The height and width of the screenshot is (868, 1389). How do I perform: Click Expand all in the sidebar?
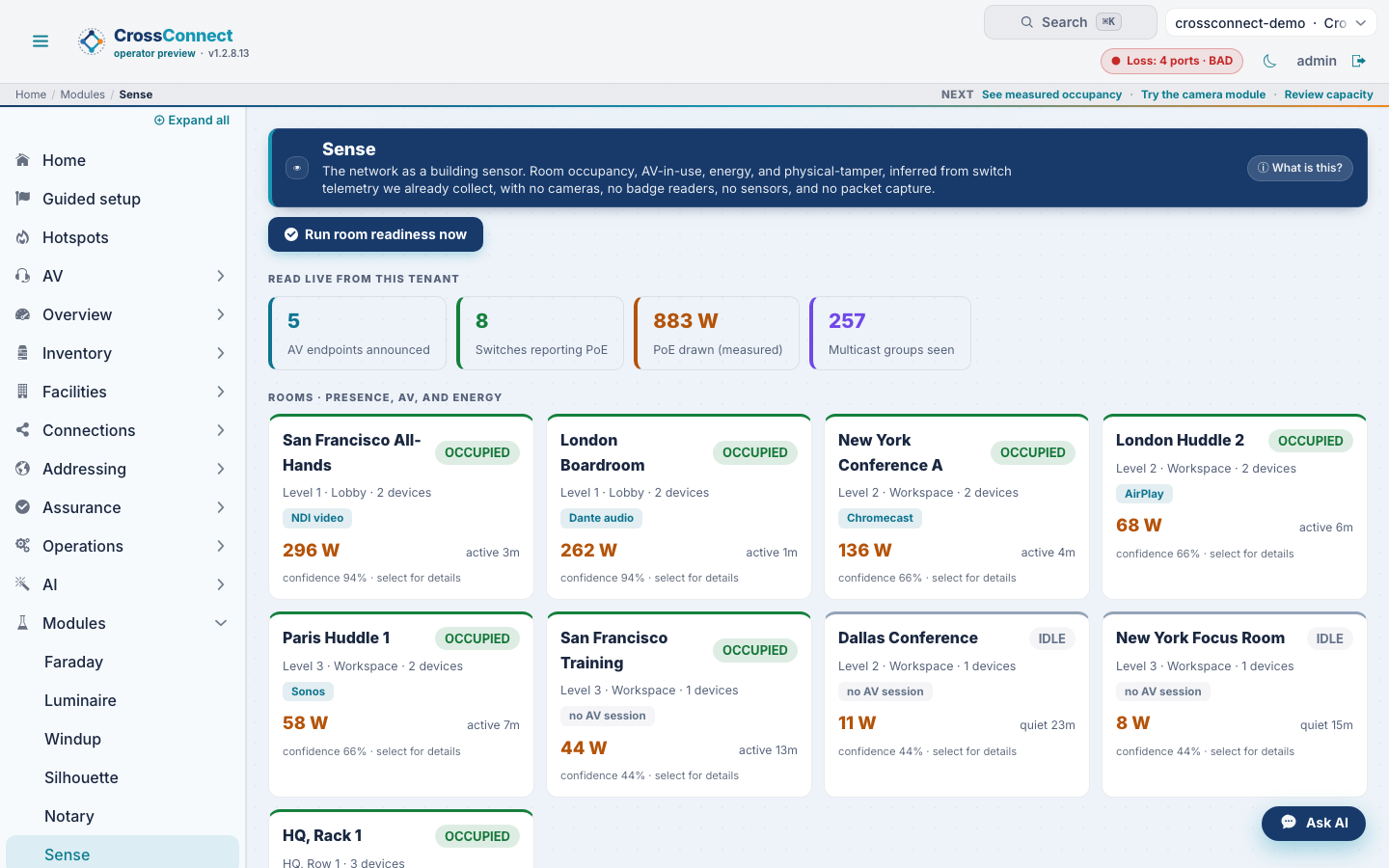(192, 121)
